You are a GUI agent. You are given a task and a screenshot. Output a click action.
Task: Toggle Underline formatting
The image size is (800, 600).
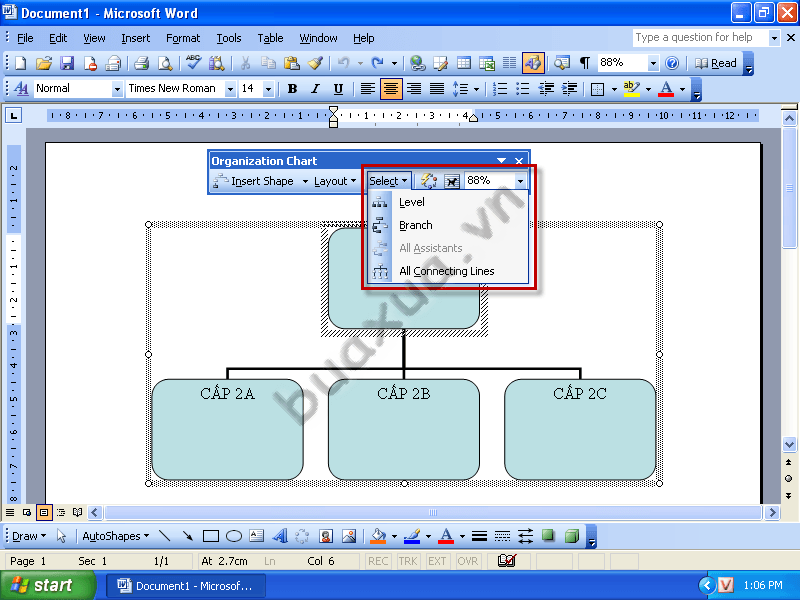(x=338, y=89)
